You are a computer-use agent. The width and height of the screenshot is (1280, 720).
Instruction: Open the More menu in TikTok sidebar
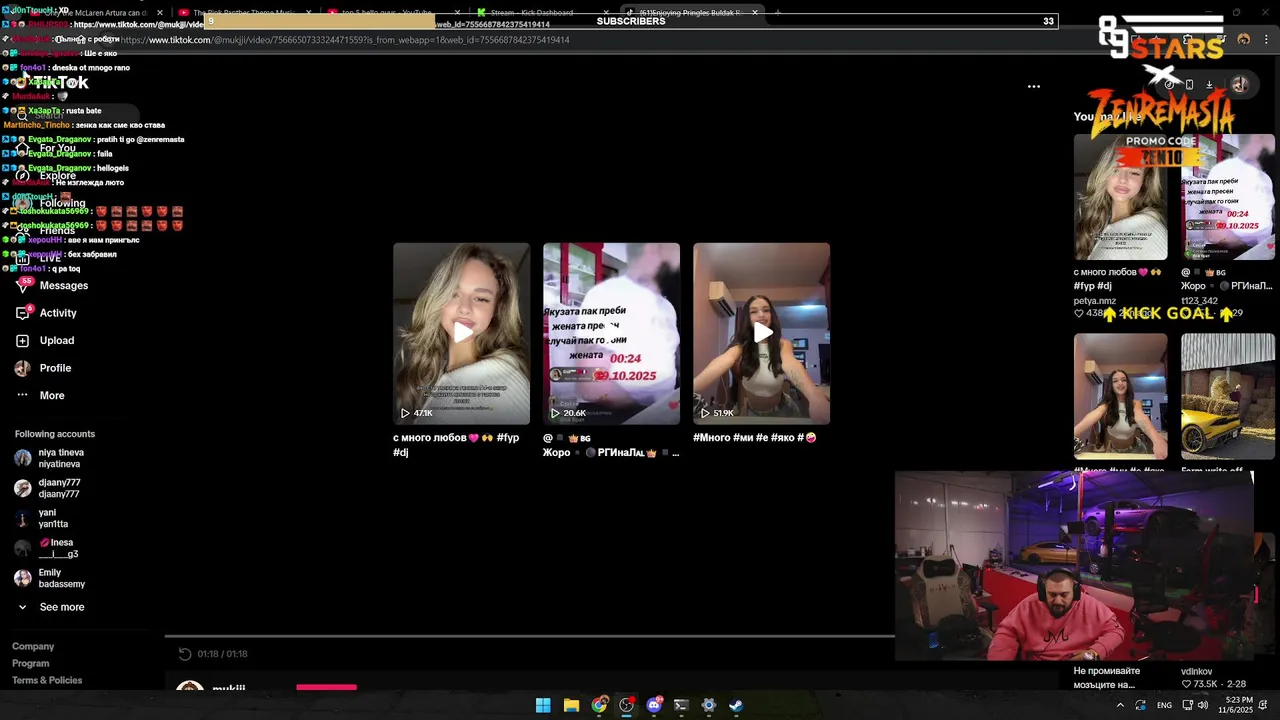click(40, 396)
